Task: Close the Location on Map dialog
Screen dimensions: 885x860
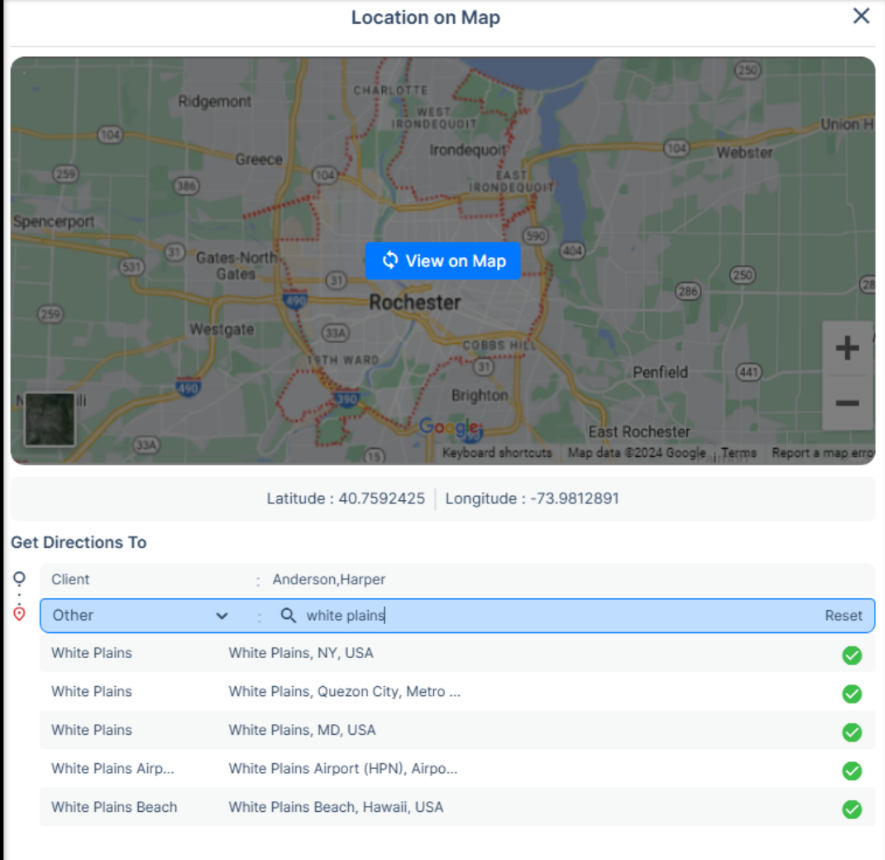Action: pyautogui.click(x=861, y=16)
